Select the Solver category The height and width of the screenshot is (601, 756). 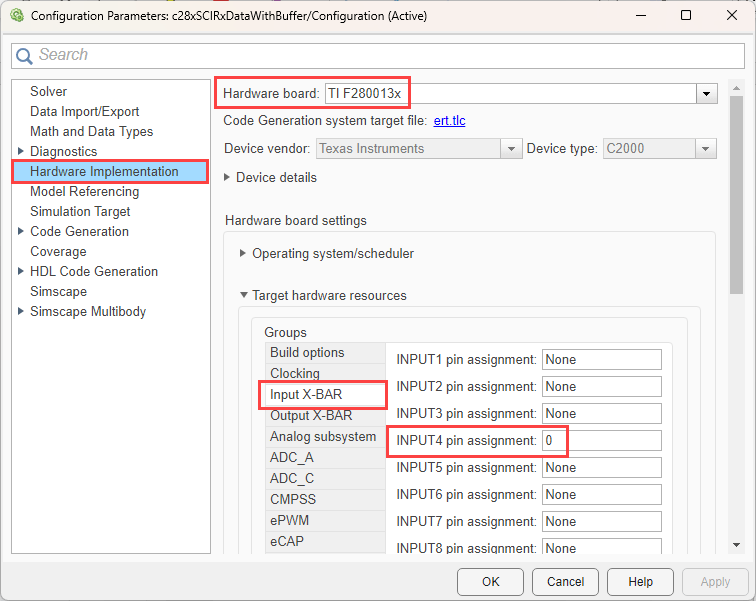click(x=48, y=91)
